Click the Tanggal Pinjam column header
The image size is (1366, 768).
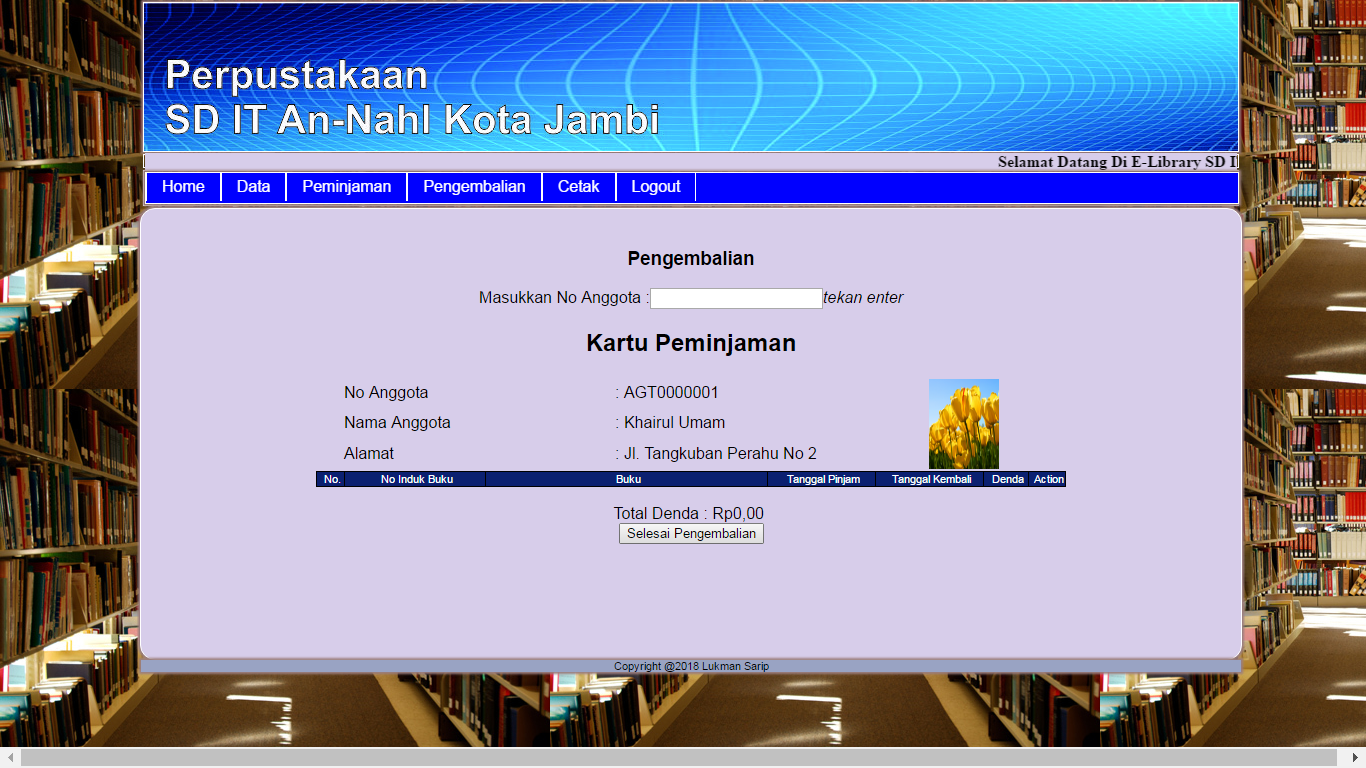pyautogui.click(x=823, y=480)
